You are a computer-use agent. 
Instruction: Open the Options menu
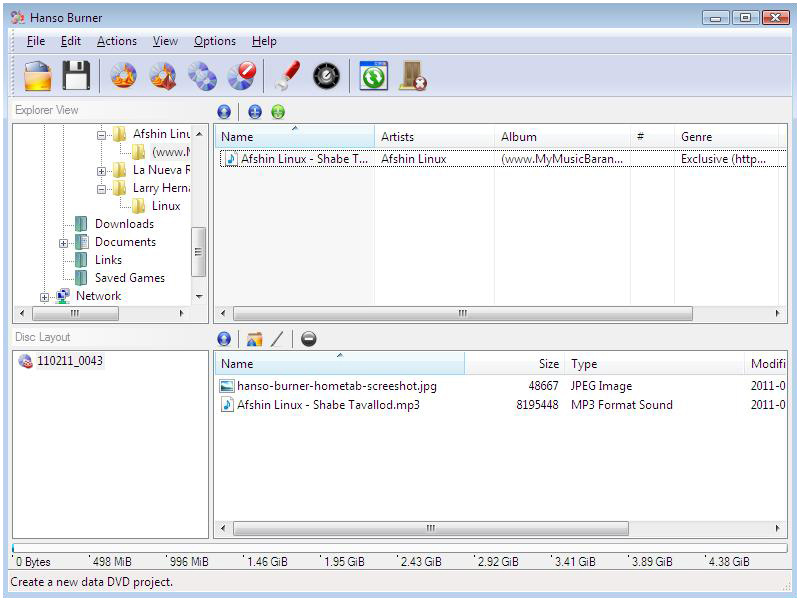tap(215, 41)
